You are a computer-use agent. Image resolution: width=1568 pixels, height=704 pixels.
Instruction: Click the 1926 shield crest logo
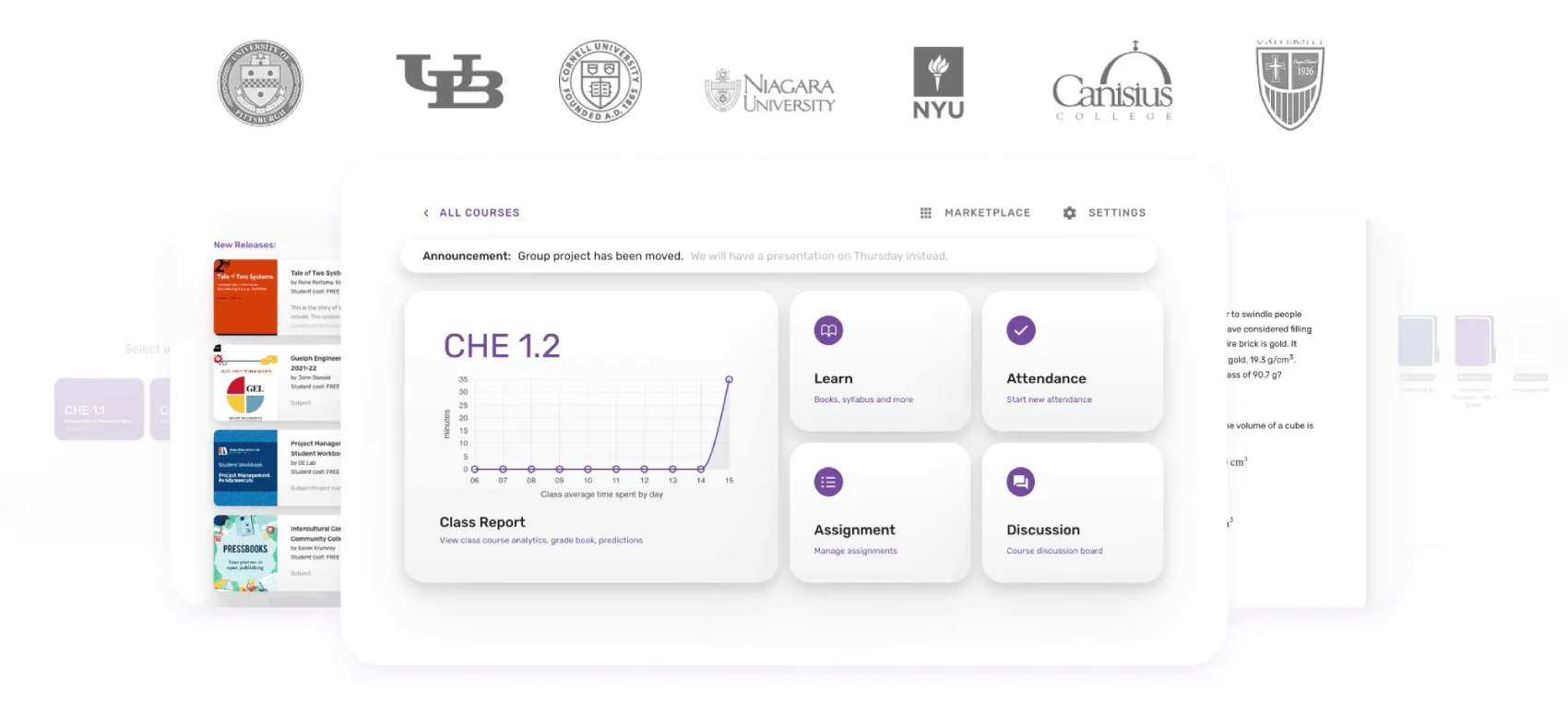pos(1289,85)
